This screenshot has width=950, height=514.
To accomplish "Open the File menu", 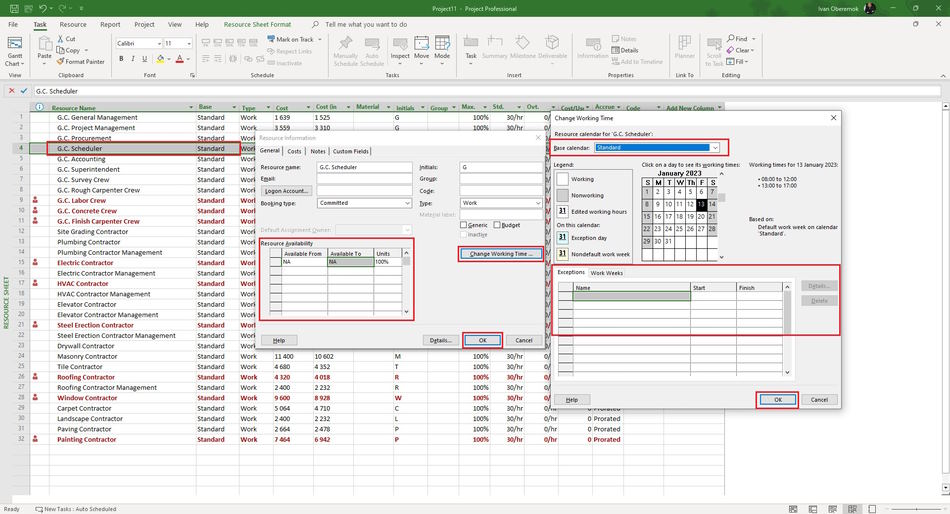I will coord(13,24).
